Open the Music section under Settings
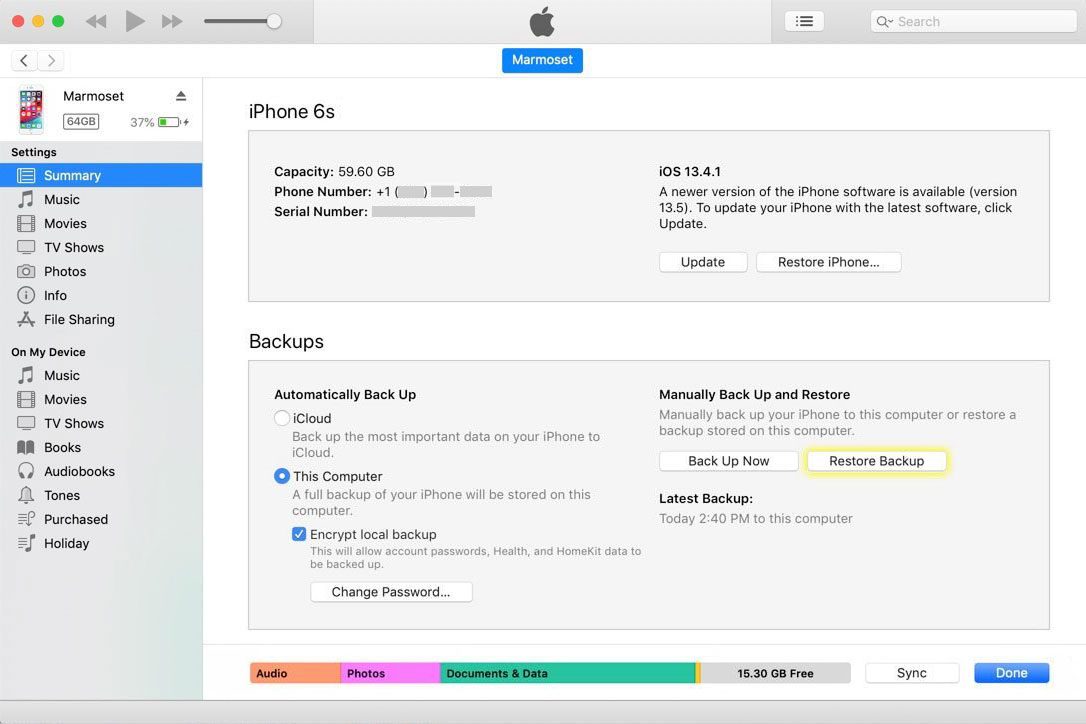 62,199
